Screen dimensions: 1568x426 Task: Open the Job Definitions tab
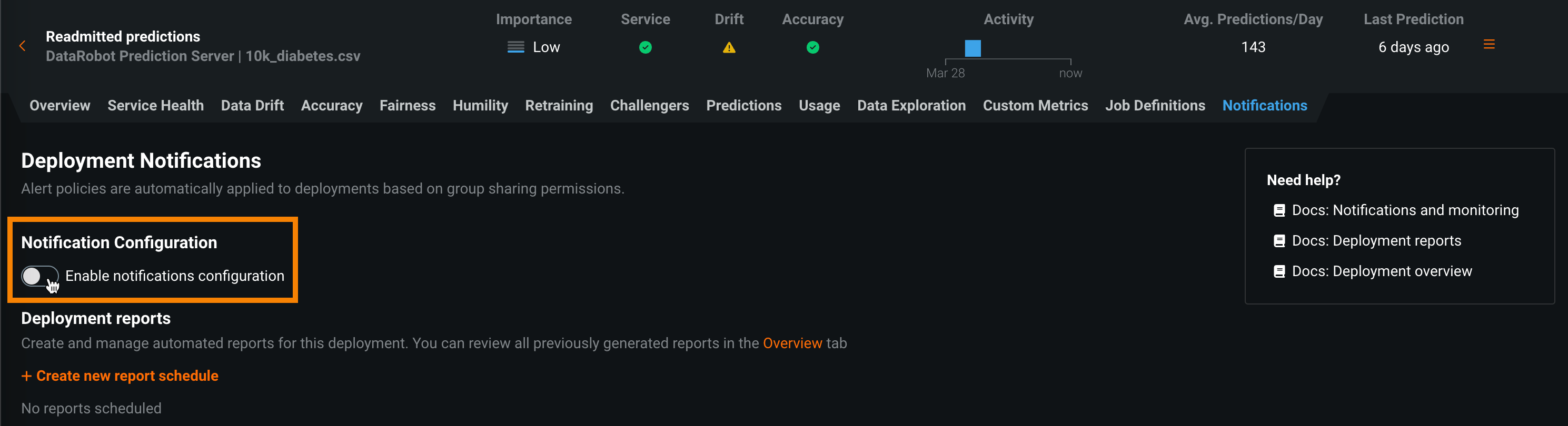[1155, 106]
